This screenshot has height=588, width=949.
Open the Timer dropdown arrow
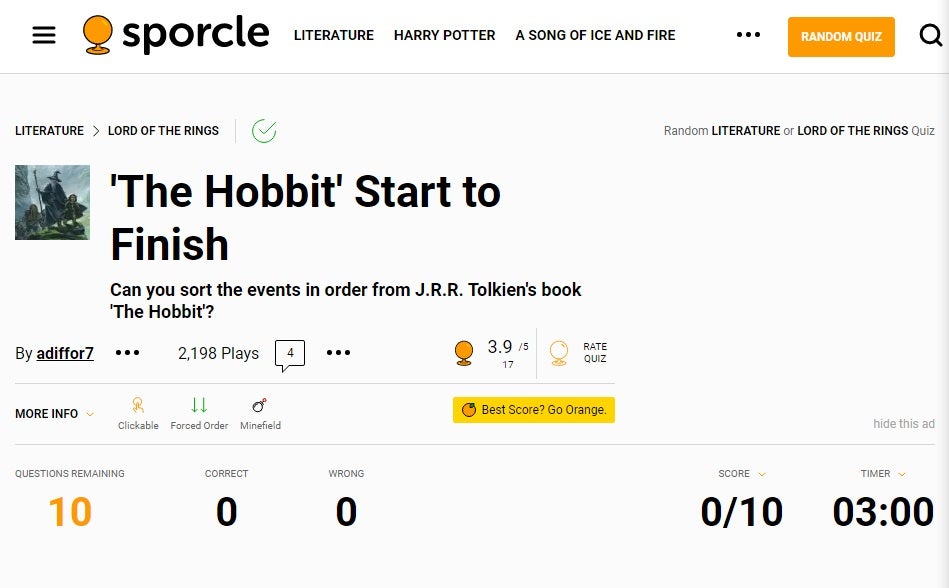[902, 474]
